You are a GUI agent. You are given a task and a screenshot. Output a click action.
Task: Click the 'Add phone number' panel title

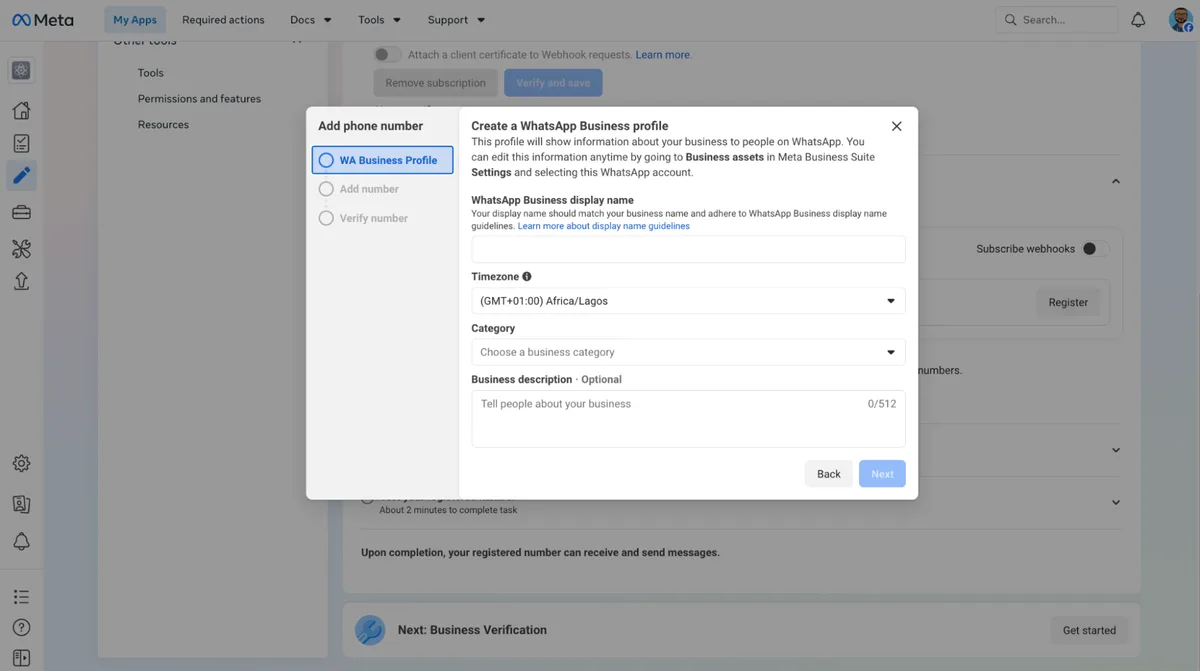click(370, 126)
